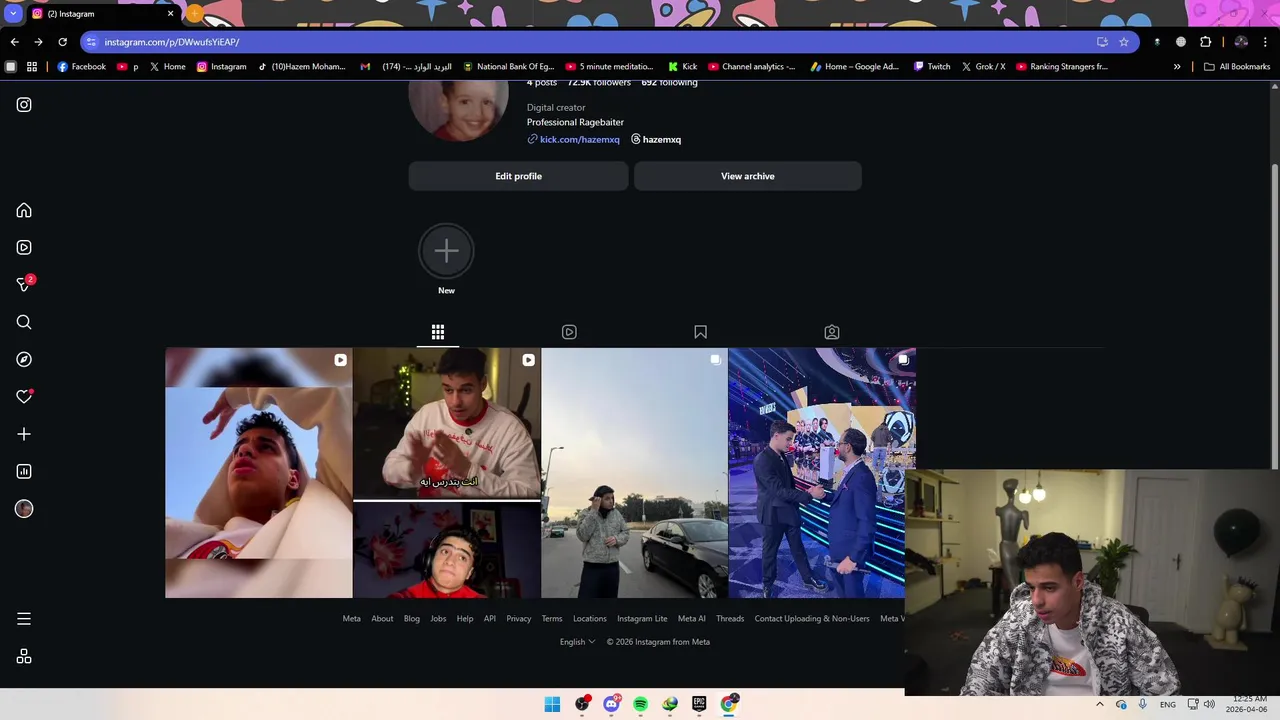Switch to the Tagged tab
Image resolution: width=1280 pixels, height=720 pixels.
832,332
